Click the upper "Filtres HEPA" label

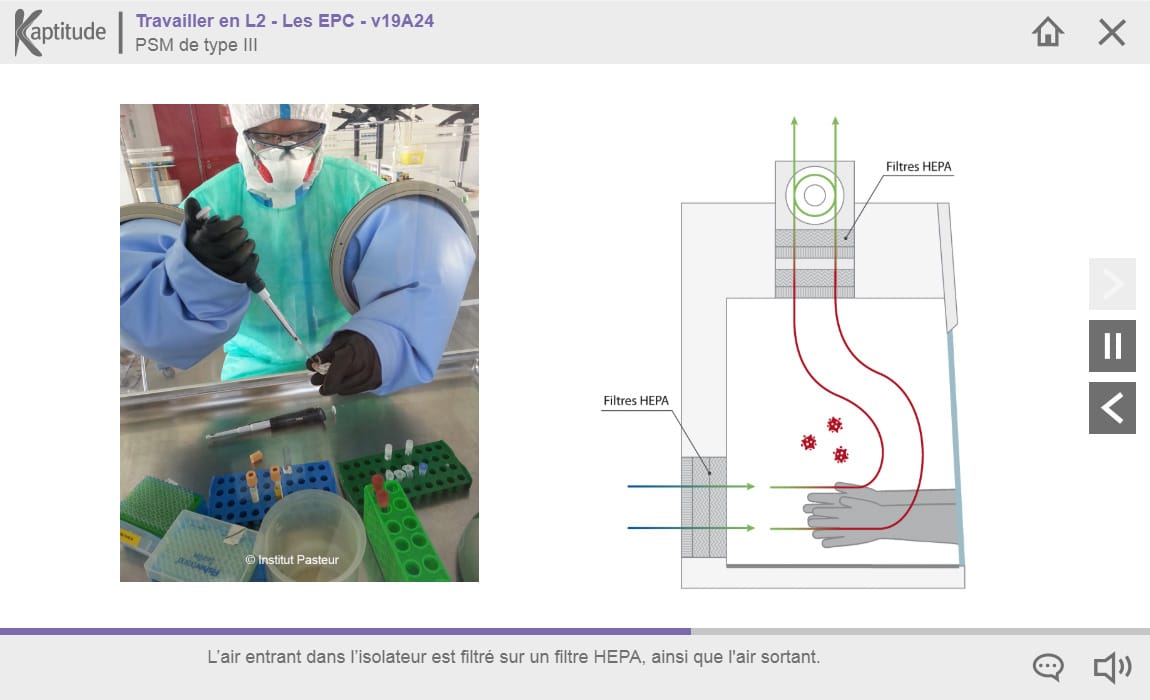pyautogui.click(x=919, y=167)
